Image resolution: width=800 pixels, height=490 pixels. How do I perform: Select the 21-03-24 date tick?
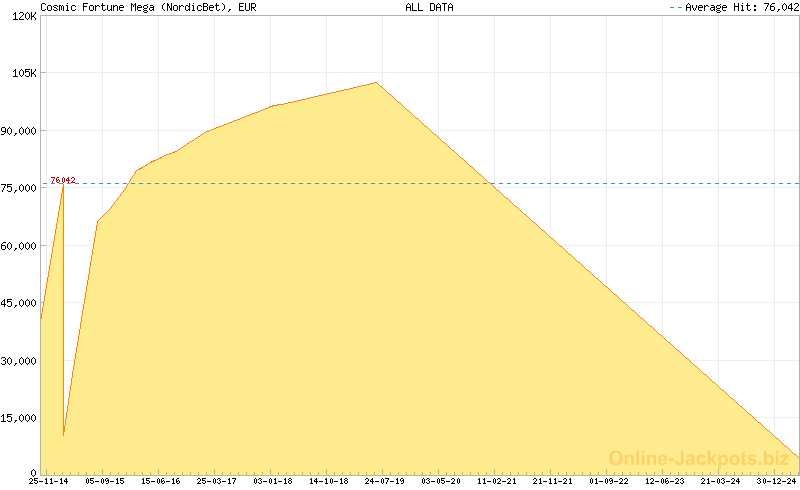[x=721, y=481]
